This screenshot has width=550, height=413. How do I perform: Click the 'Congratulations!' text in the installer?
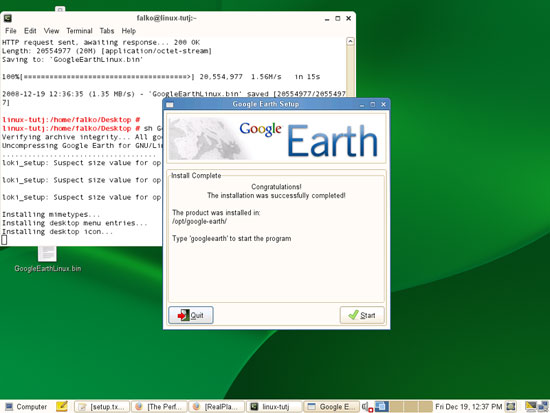pyautogui.click(x=276, y=187)
